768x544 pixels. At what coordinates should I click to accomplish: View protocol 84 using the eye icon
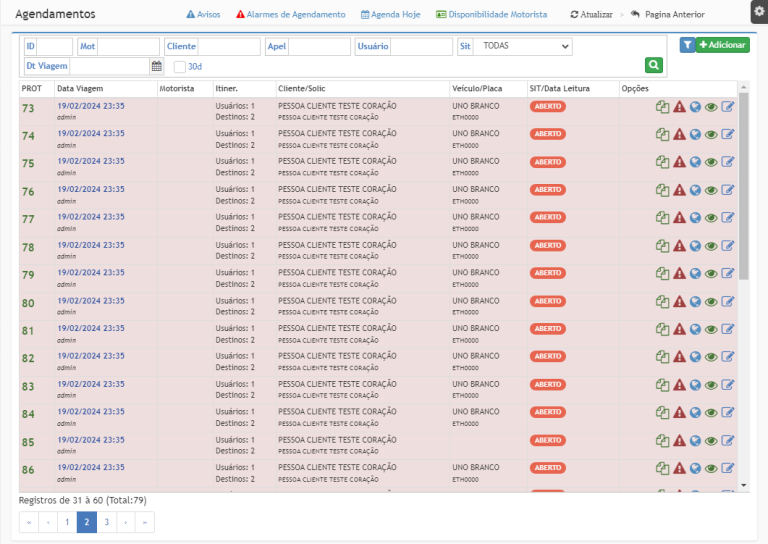point(711,413)
